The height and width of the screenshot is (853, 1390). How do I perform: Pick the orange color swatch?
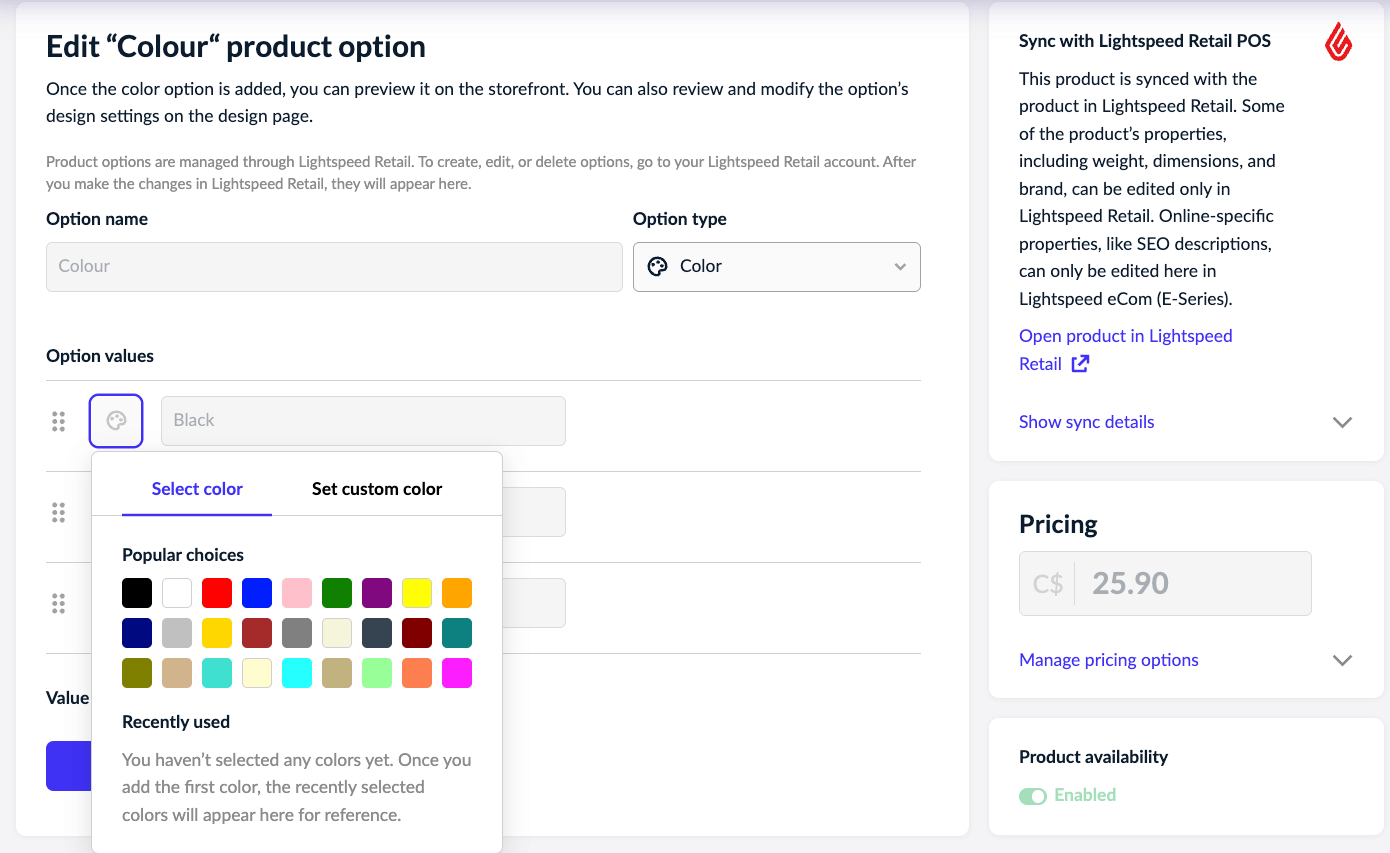pos(457,593)
